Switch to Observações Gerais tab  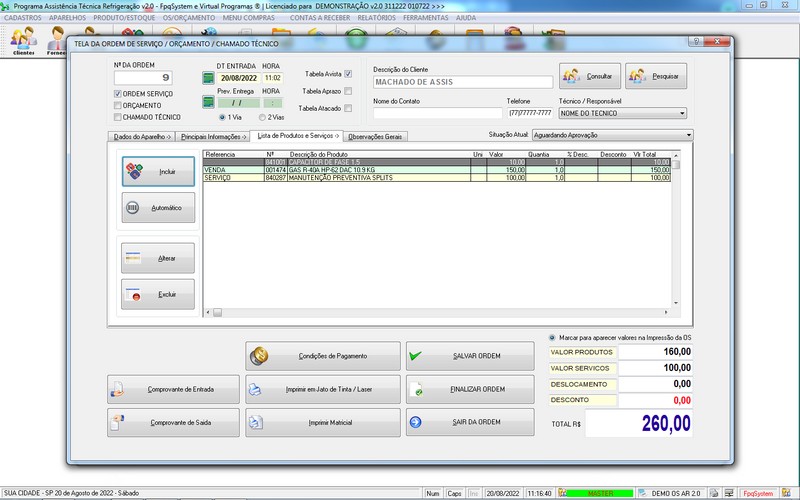pos(375,137)
